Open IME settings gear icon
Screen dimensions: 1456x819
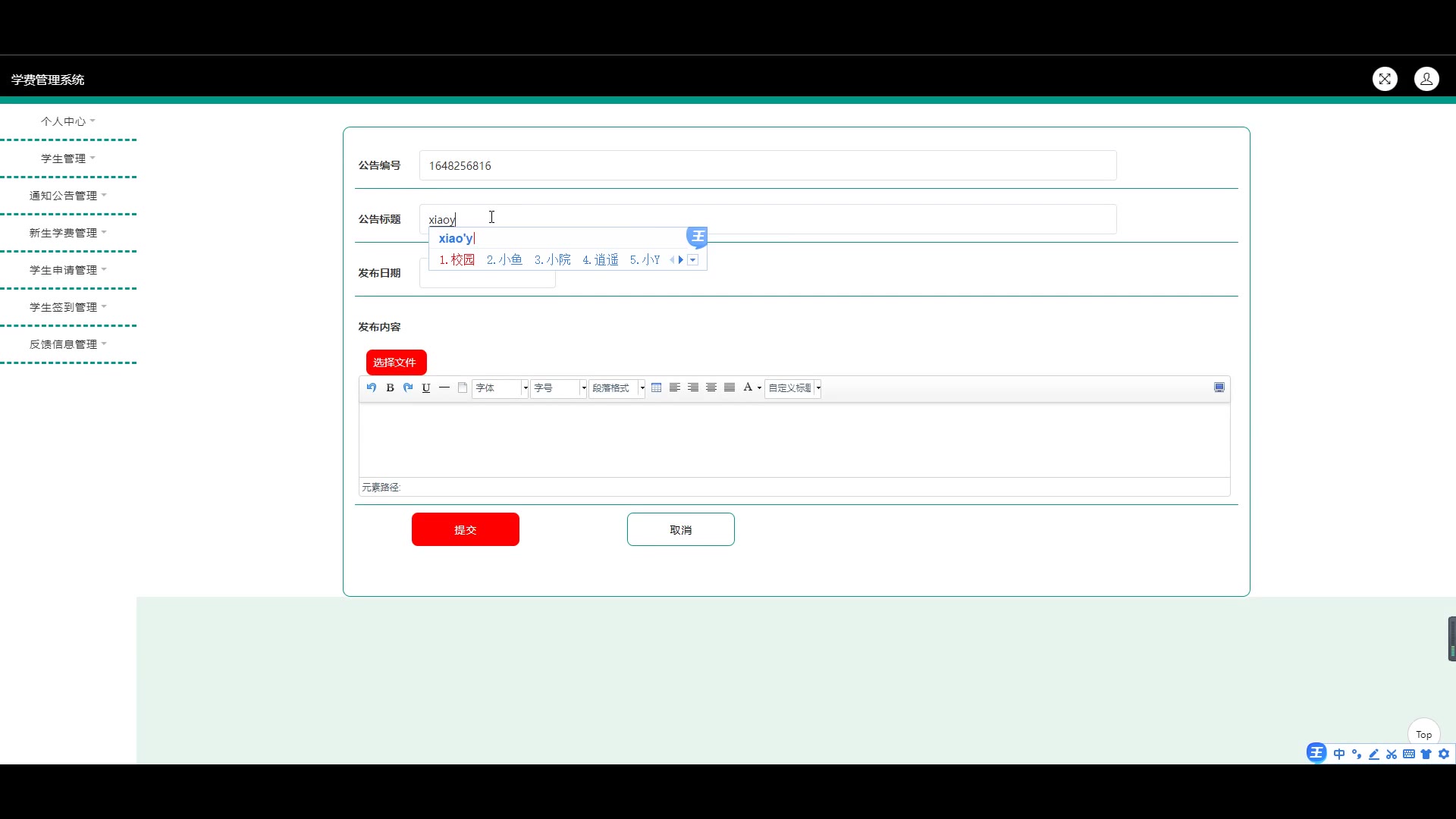pyautogui.click(x=1444, y=754)
